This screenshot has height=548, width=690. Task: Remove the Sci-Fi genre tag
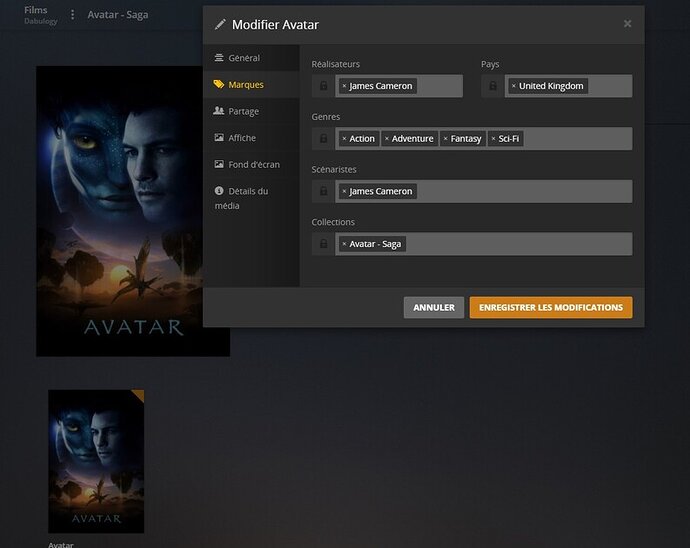coord(493,139)
